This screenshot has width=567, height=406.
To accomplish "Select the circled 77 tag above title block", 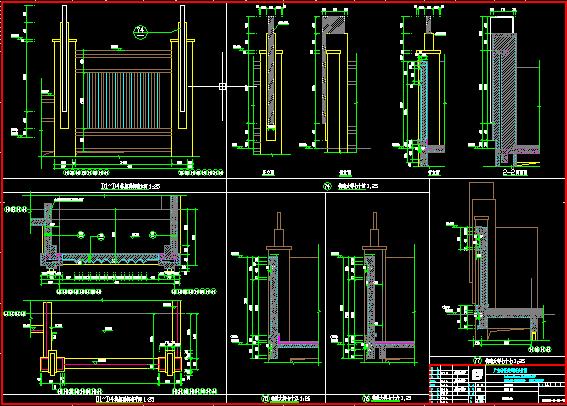I will 478,361.
